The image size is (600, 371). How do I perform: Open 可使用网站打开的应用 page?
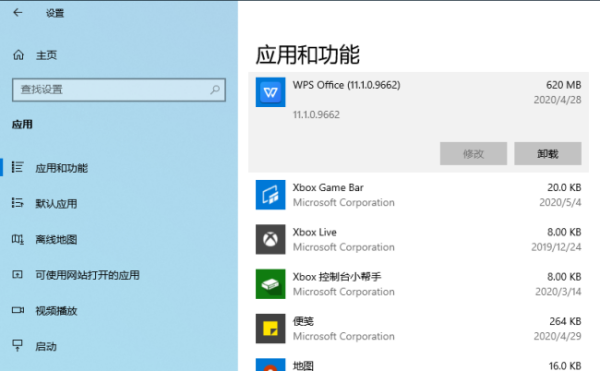pos(87,275)
